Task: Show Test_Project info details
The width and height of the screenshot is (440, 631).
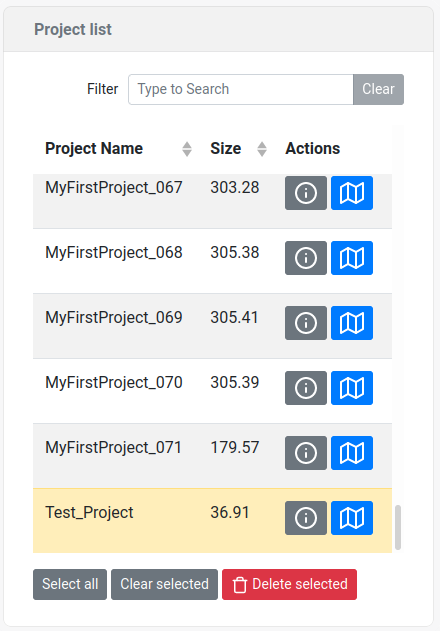Action: [x=306, y=518]
